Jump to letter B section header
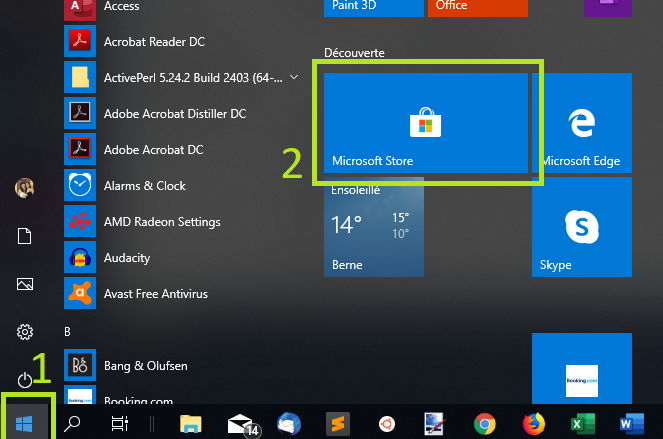This screenshot has height=439, width=663. click(x=67, y=332)
